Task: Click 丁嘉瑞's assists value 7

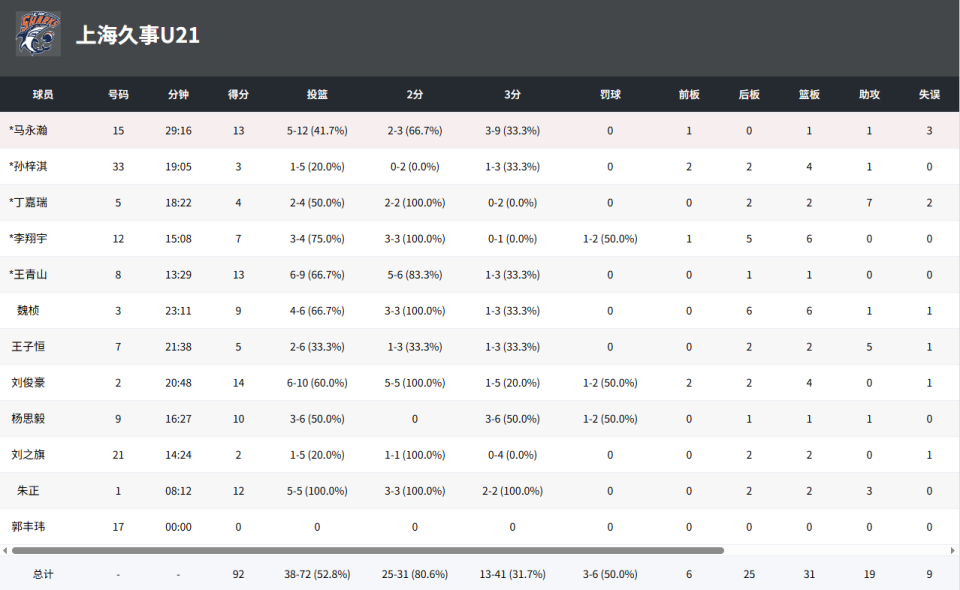Action: click(x=869, y=203)
